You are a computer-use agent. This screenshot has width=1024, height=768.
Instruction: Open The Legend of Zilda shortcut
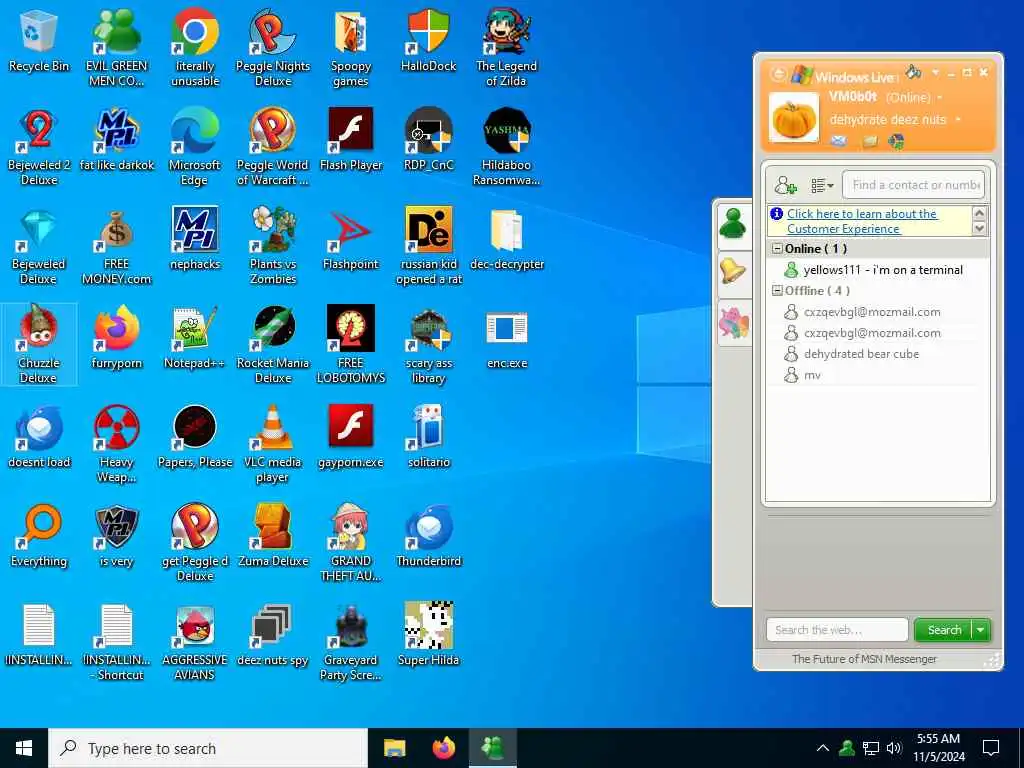(506, 48)
